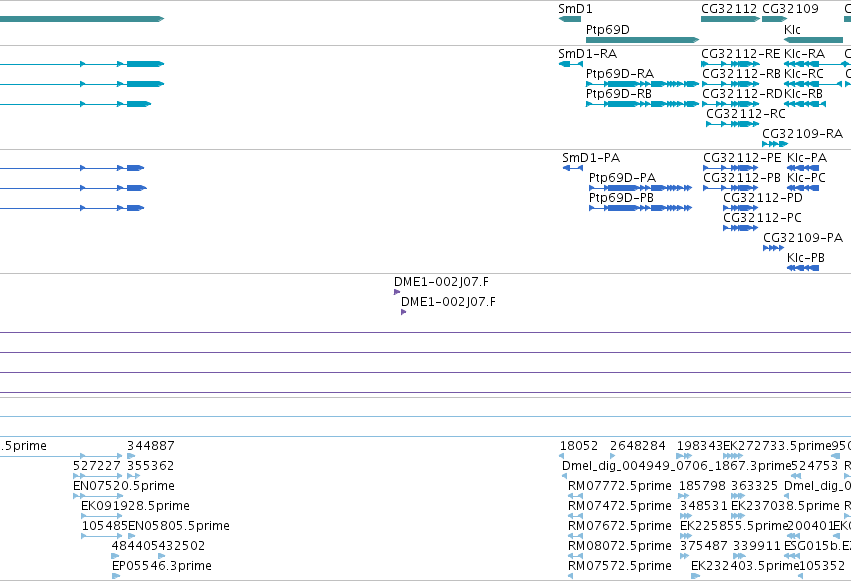This screenshot has width=851, height=581.
Task: Select insertion feature 527227
Action: coord(97,476)
